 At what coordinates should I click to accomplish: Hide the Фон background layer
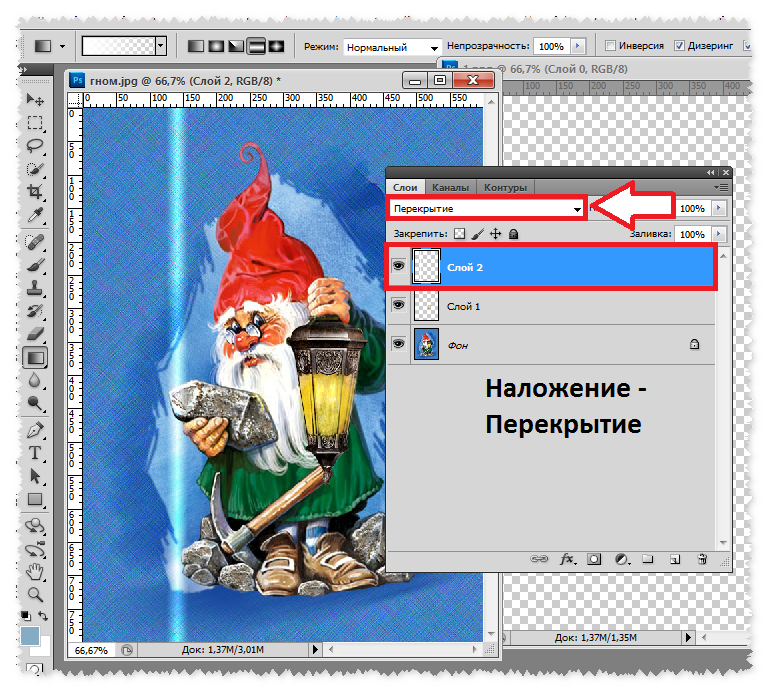point(398,344)
